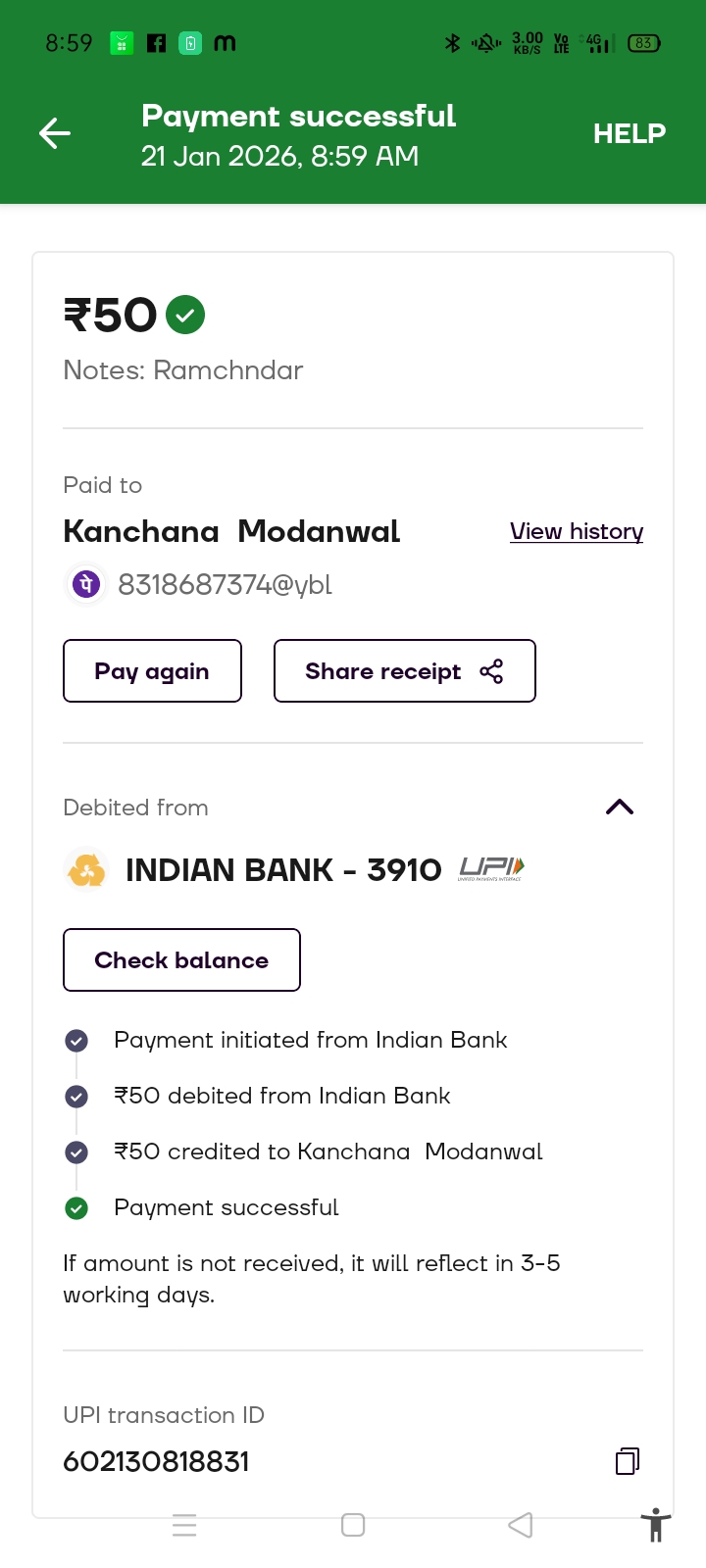Screen dimensions: 706x1568
Task: Go home using square navigation button
Action: 353,1526
